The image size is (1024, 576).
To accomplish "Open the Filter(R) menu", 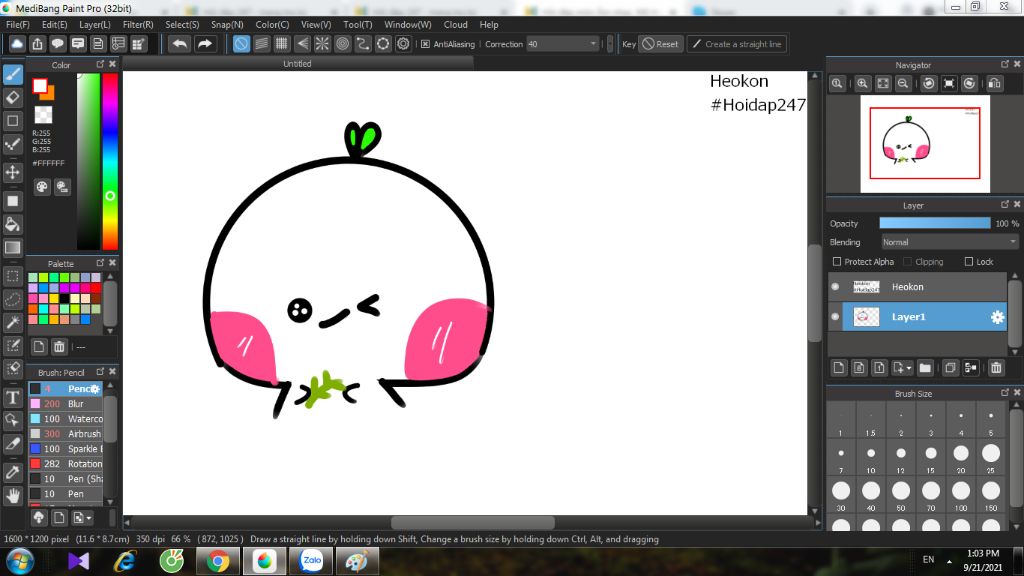I will pyautogui.click(x=138, y=24).
